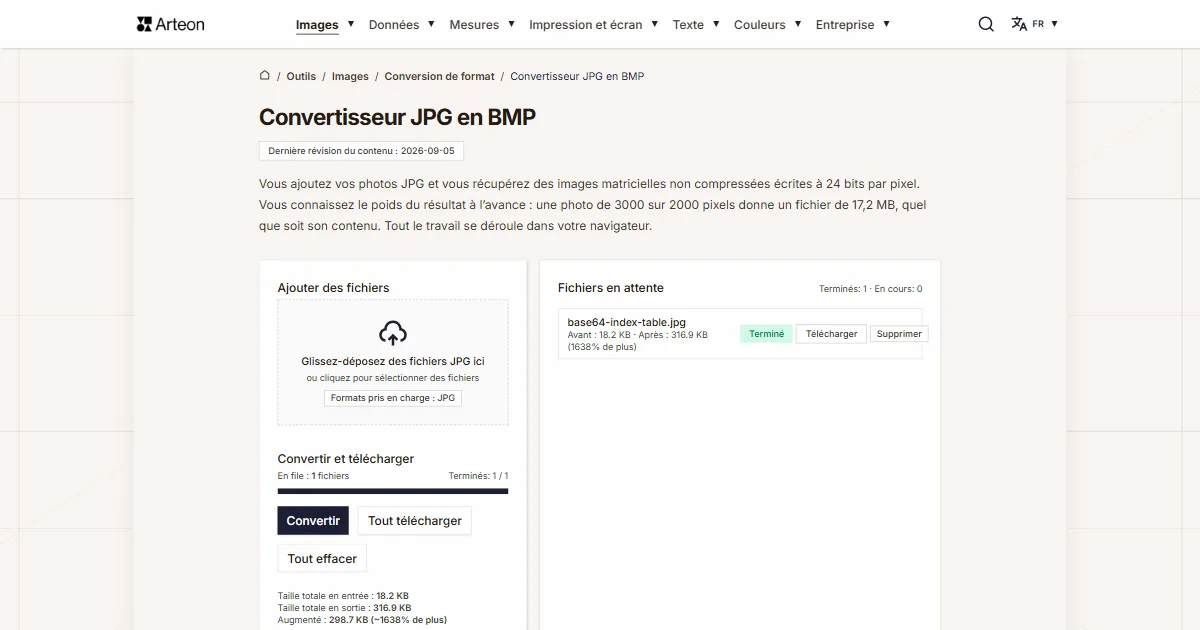Image resolution: width=1200 pixels, height=630 pixels.
Task: Click Formats pris en charge : JPG label
Action: 393,398
